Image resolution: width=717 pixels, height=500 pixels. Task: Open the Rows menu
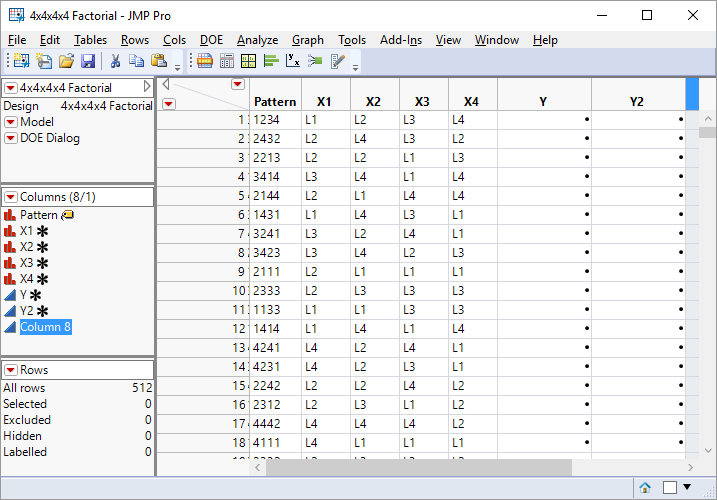[135, 40]
